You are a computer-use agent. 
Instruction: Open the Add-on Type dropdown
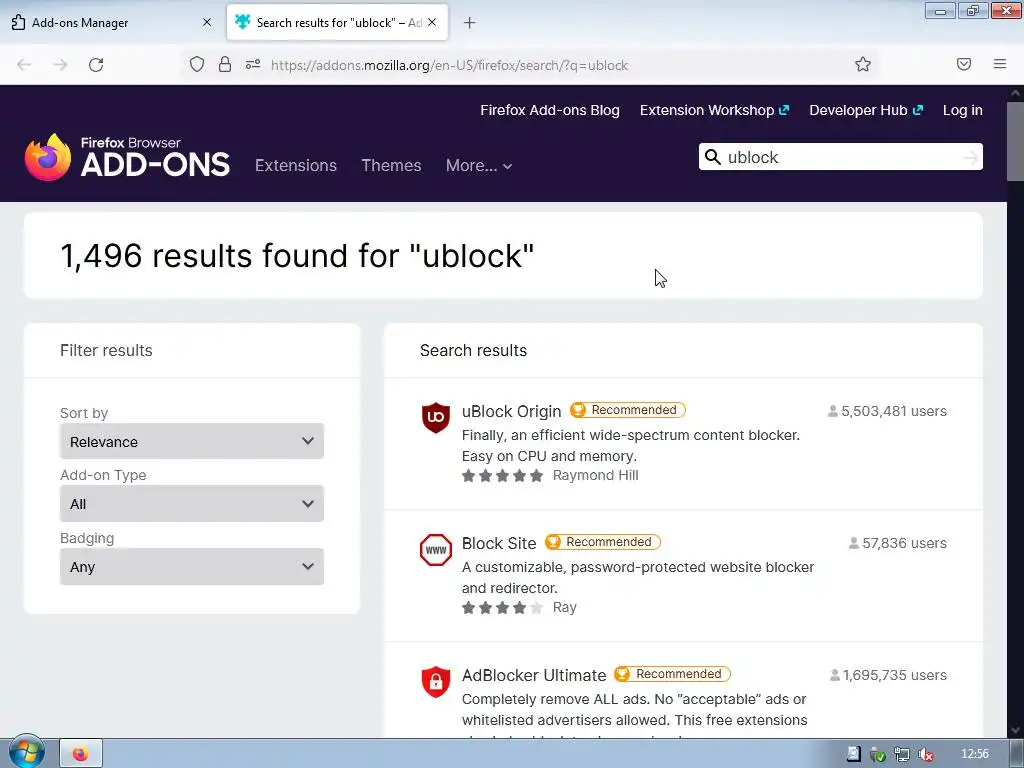coord(192,504)
